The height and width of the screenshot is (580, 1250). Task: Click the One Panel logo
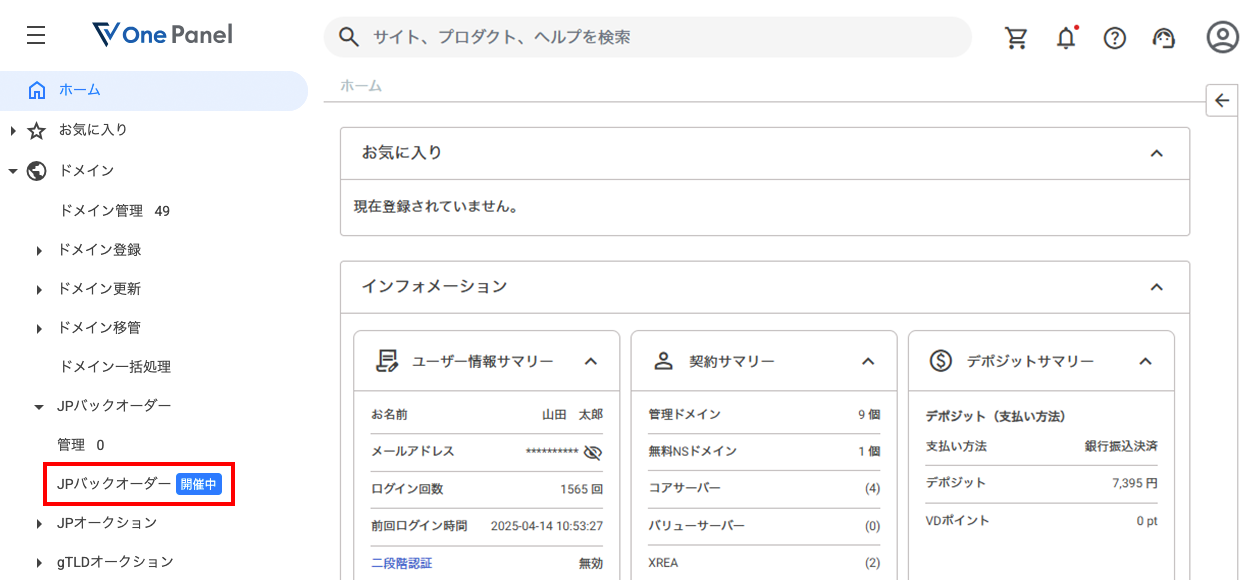162,36
